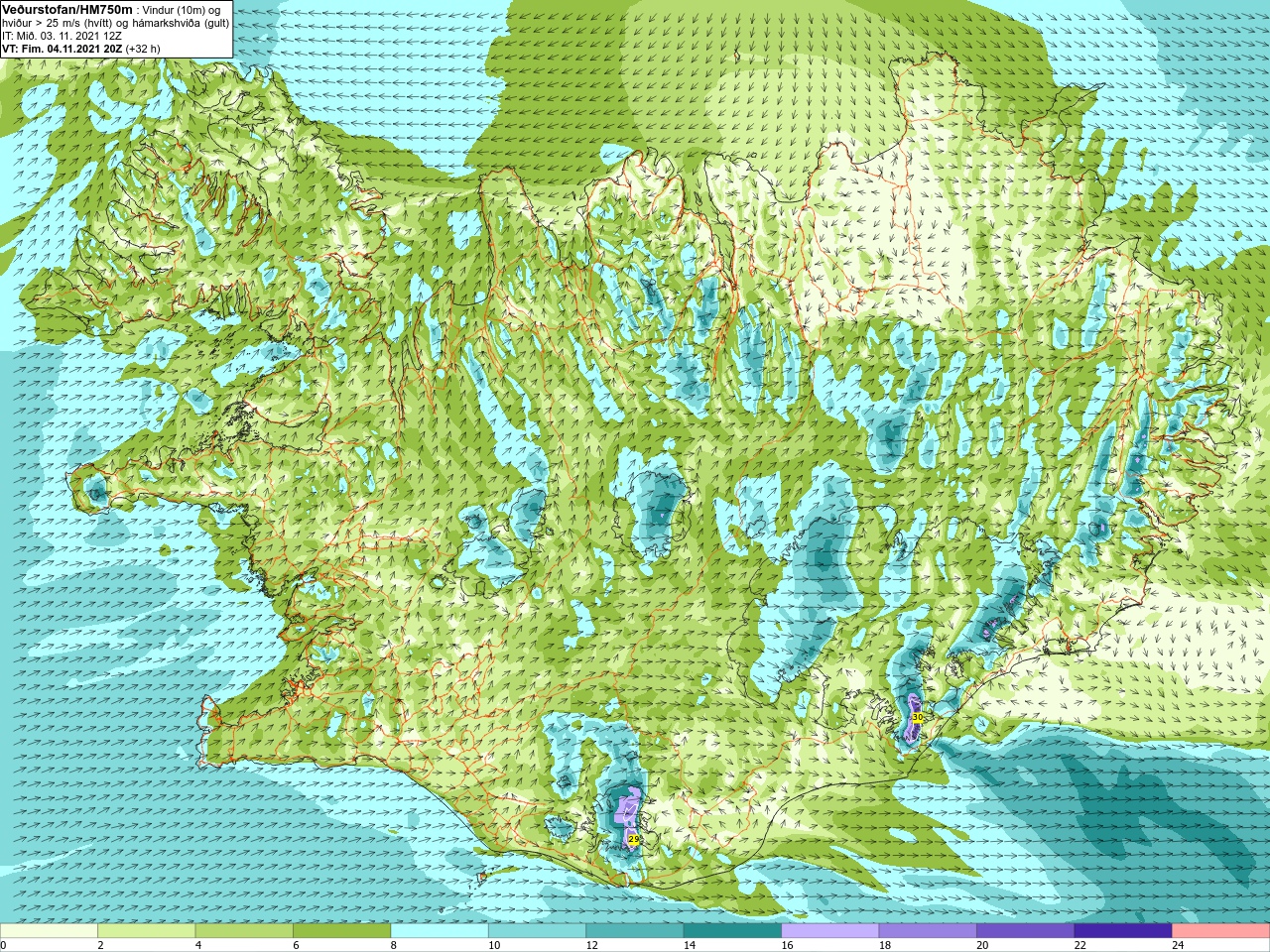
Task: Click the pale yellow 0–2 m/s legend swatch
Action: tap(49, 931)
